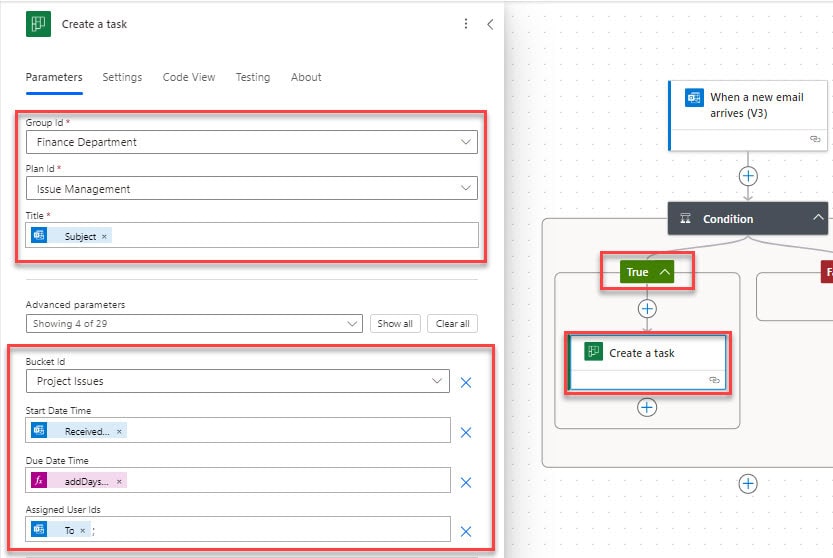The image size is (833, 558).
Task: Delete the To token from Assigned User Ids
Action: click(x=82, y=530)
